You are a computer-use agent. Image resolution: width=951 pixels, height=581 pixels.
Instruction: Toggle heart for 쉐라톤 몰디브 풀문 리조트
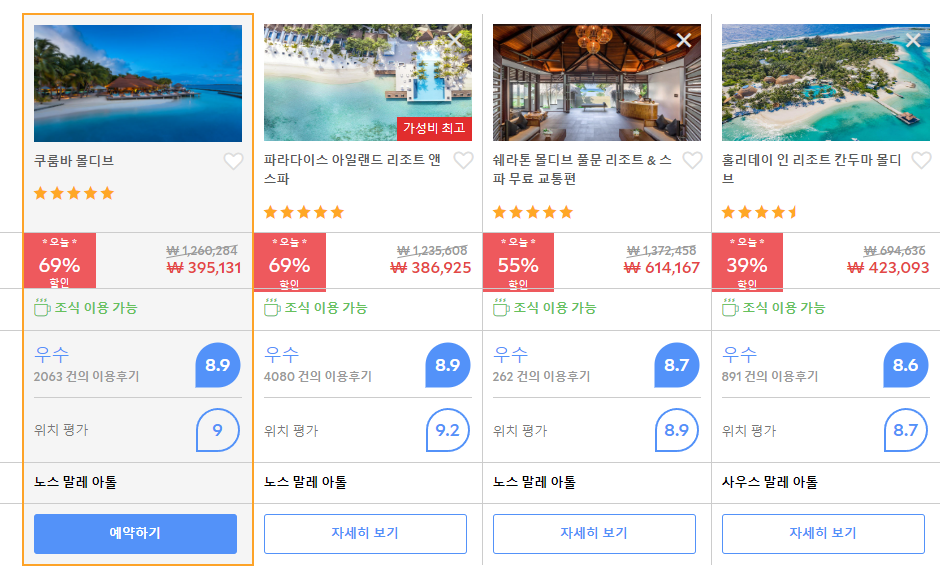coord(692,160)
